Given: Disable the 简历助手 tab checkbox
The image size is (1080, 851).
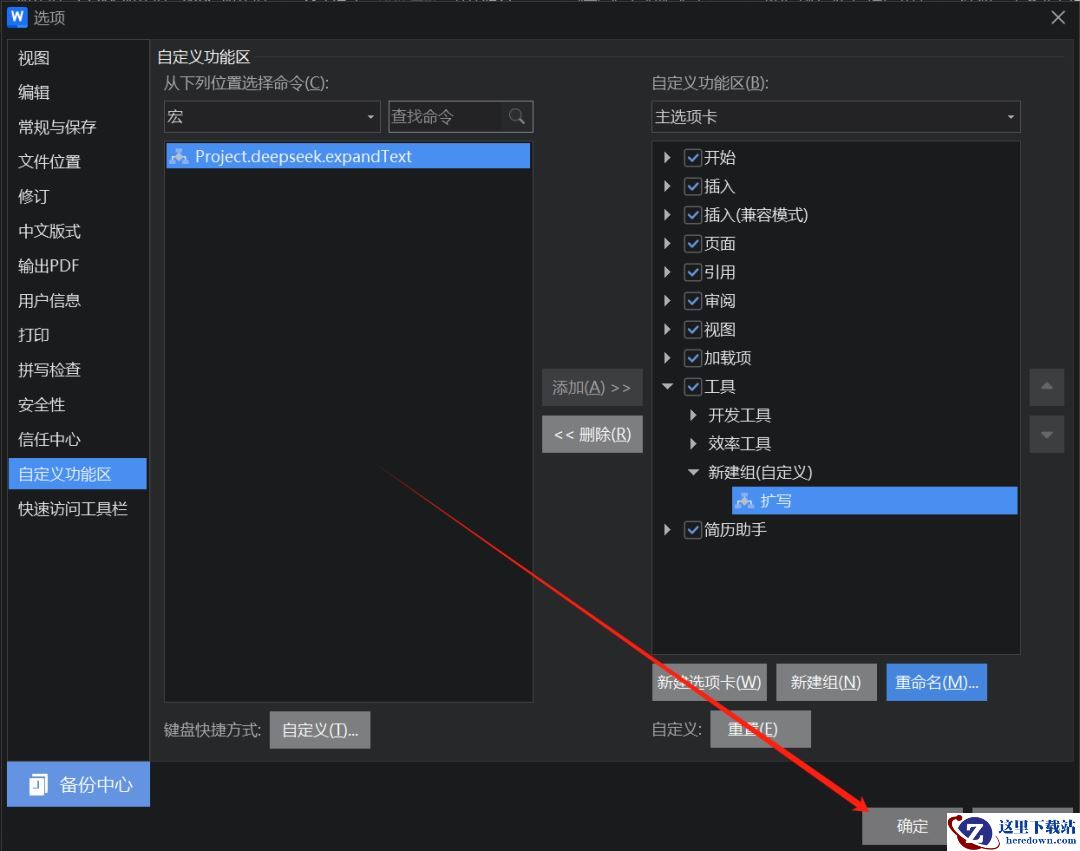Looking at the screenshot, I should [692, 530].
